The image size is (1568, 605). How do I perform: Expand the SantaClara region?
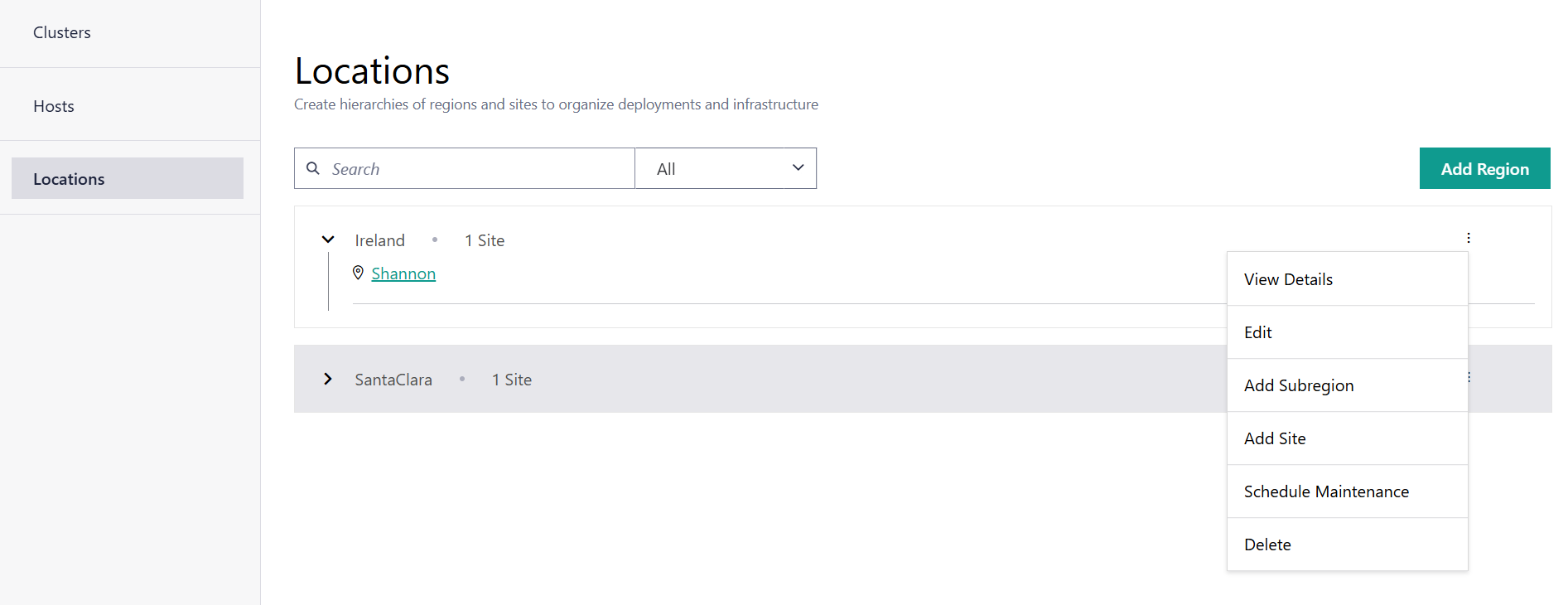tap(328, 379)
